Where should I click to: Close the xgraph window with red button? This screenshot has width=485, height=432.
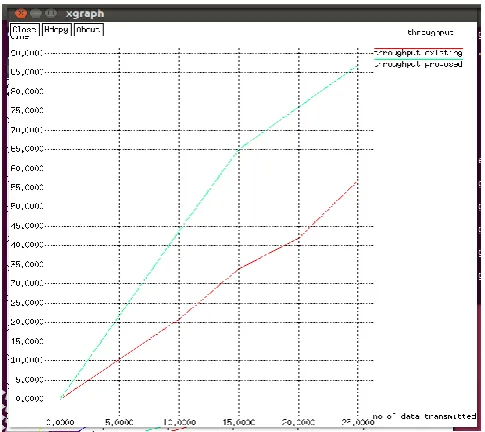pos(21,13)
